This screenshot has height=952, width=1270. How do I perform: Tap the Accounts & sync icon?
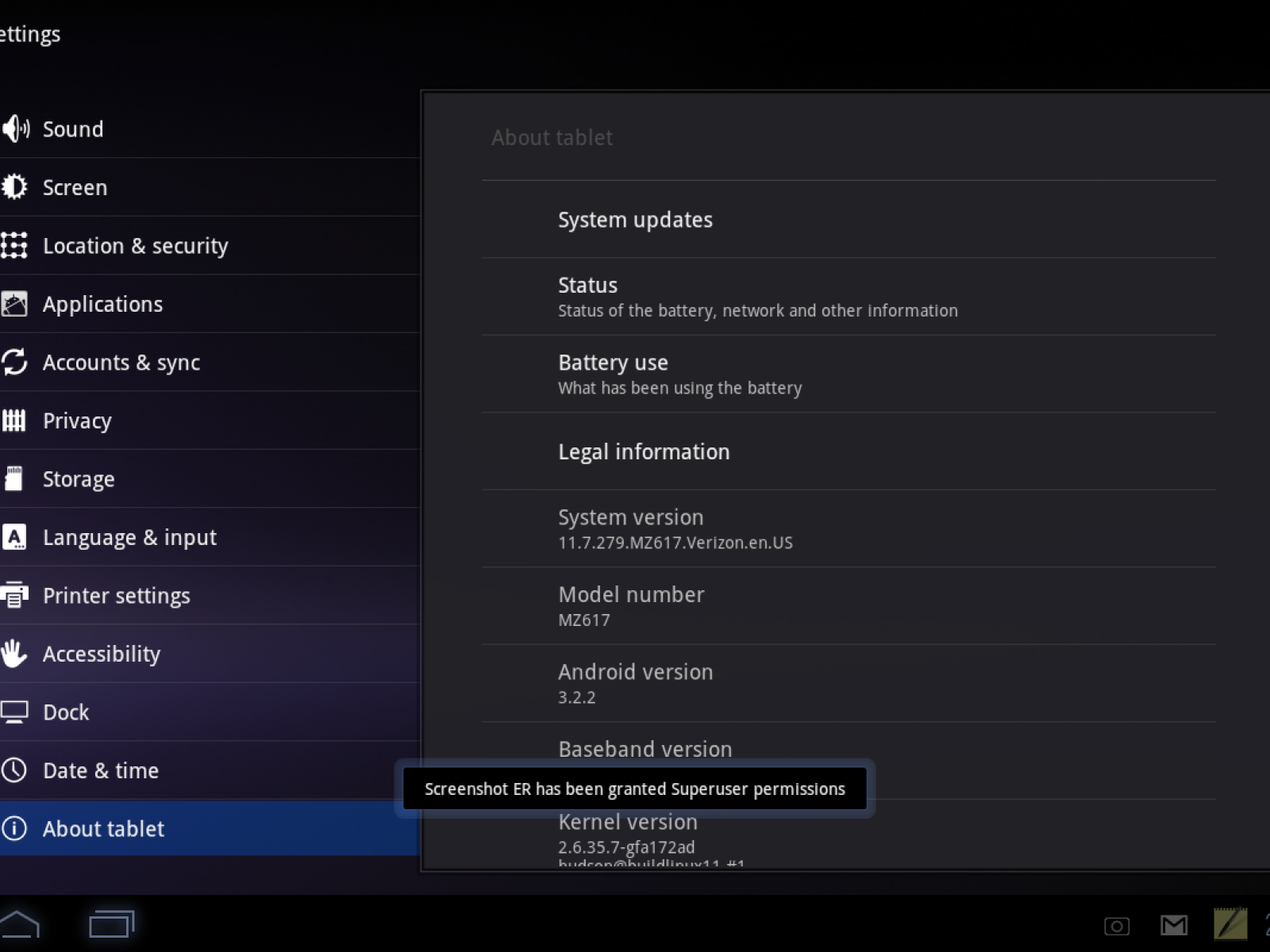(x=14, y=362)
